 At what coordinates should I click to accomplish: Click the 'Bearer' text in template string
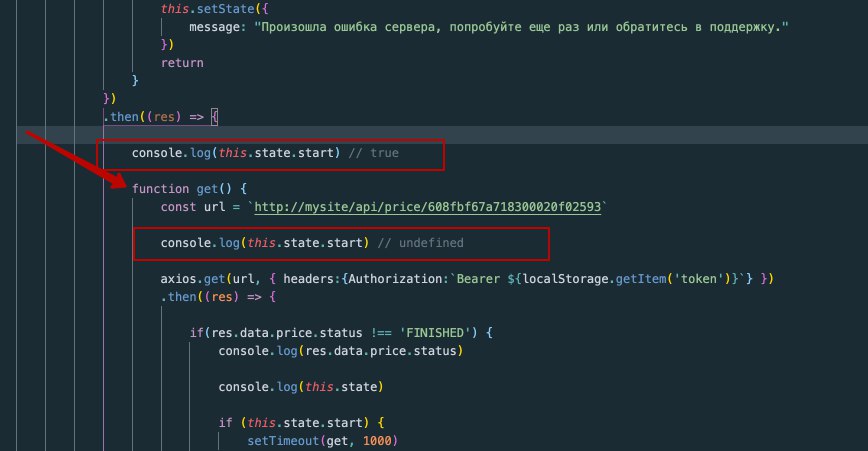478,279
